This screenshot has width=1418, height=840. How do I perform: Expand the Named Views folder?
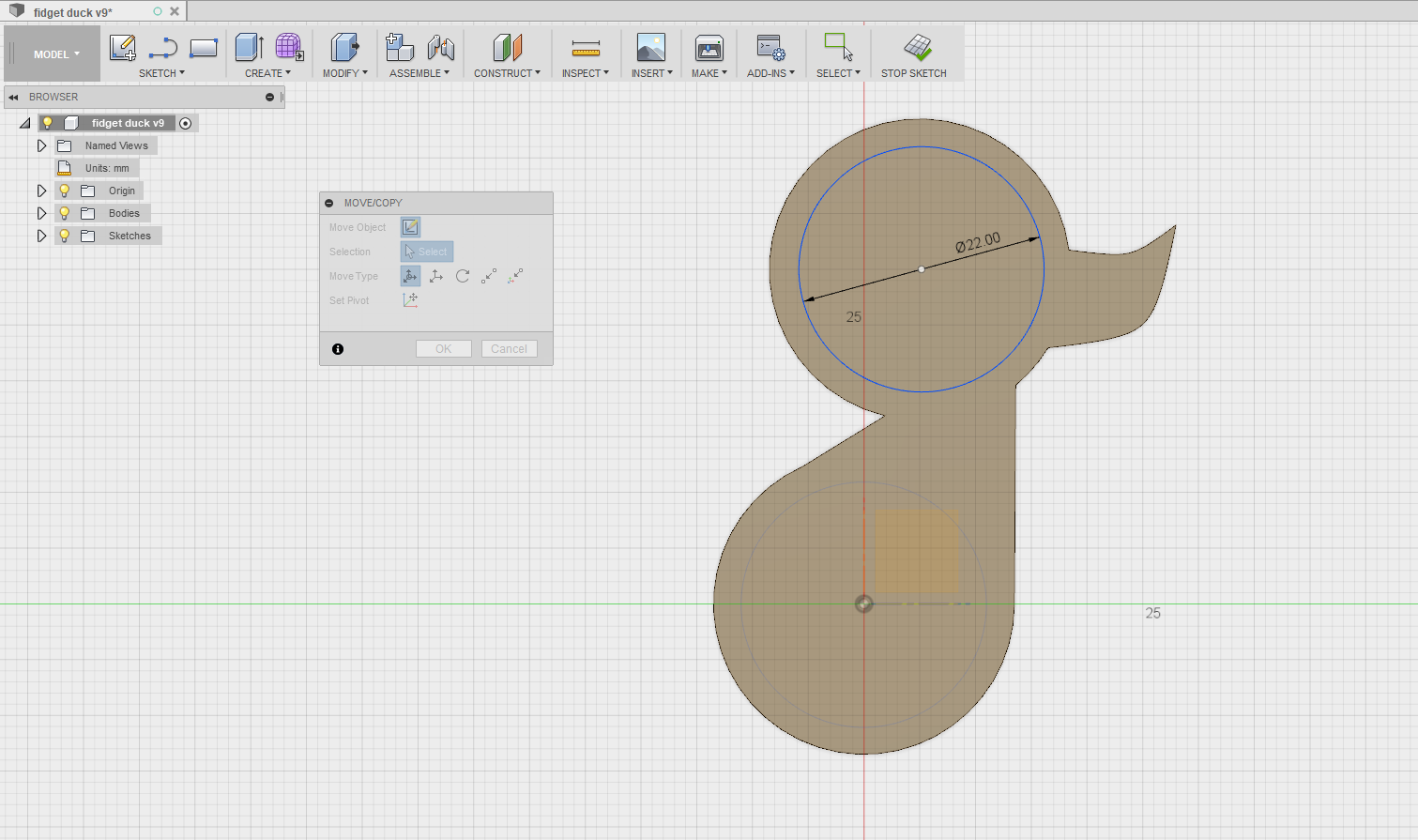coord(41,145)
